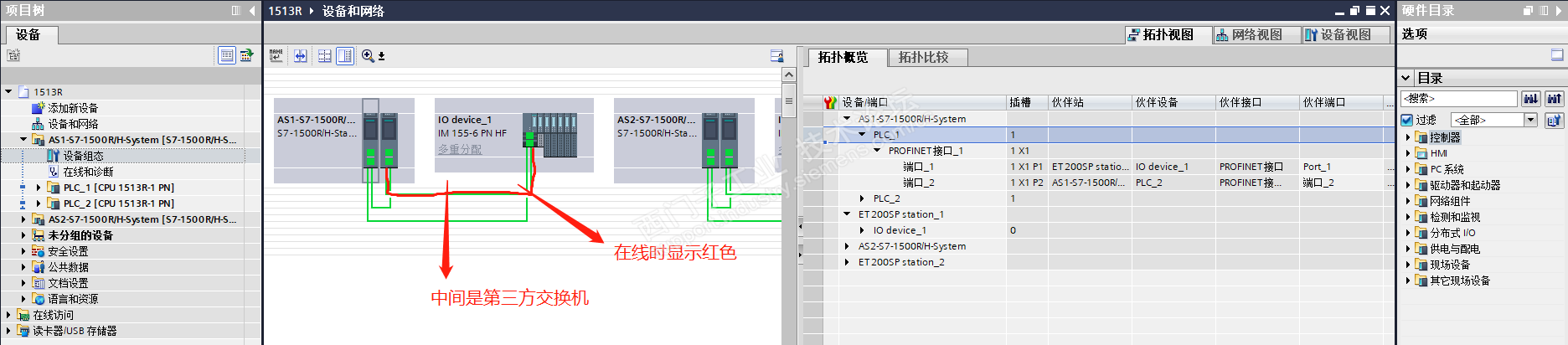This screenshot has height=345, width=1568.
Task: Collapse the 1513R project node
Action: tap(8, 92)
